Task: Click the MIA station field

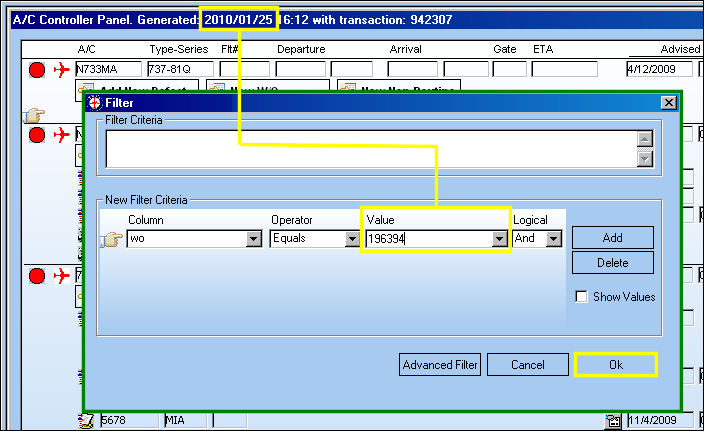Action: click(185, 420)
